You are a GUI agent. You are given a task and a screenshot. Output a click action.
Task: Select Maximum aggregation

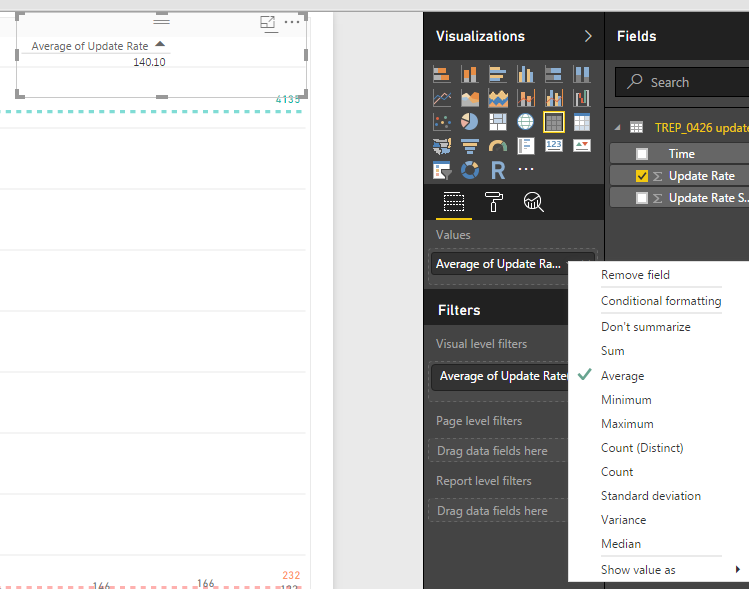(x=627, y=424)
